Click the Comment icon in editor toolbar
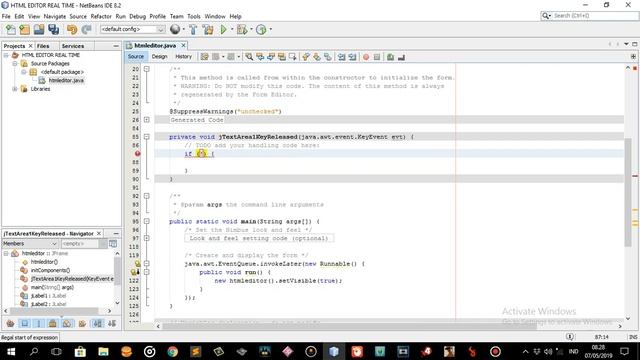Screen dimensions: 640x360 click(x=391, y=57)
